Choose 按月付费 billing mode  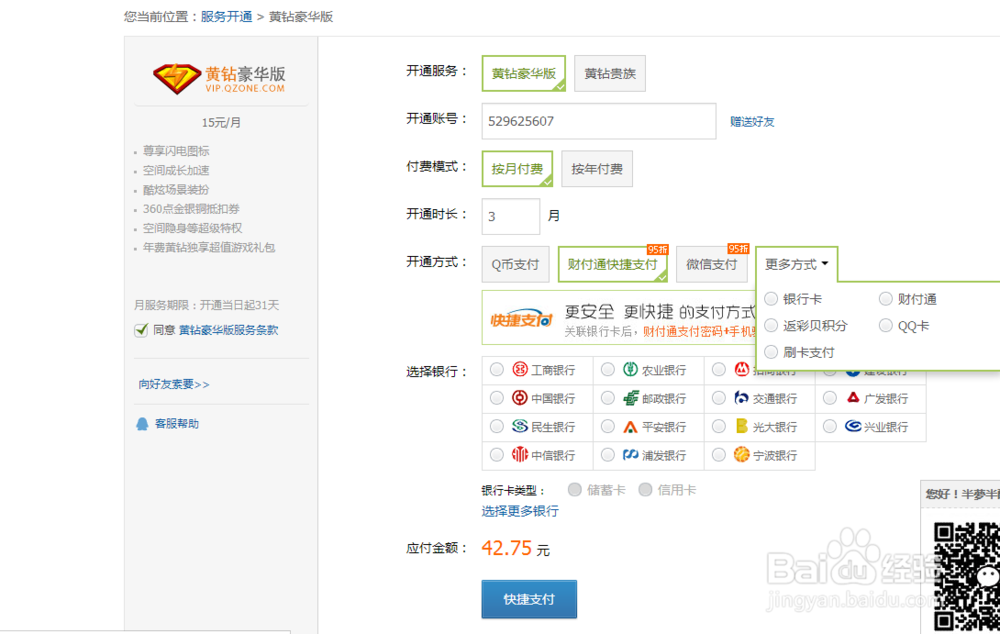click(517, 168)
